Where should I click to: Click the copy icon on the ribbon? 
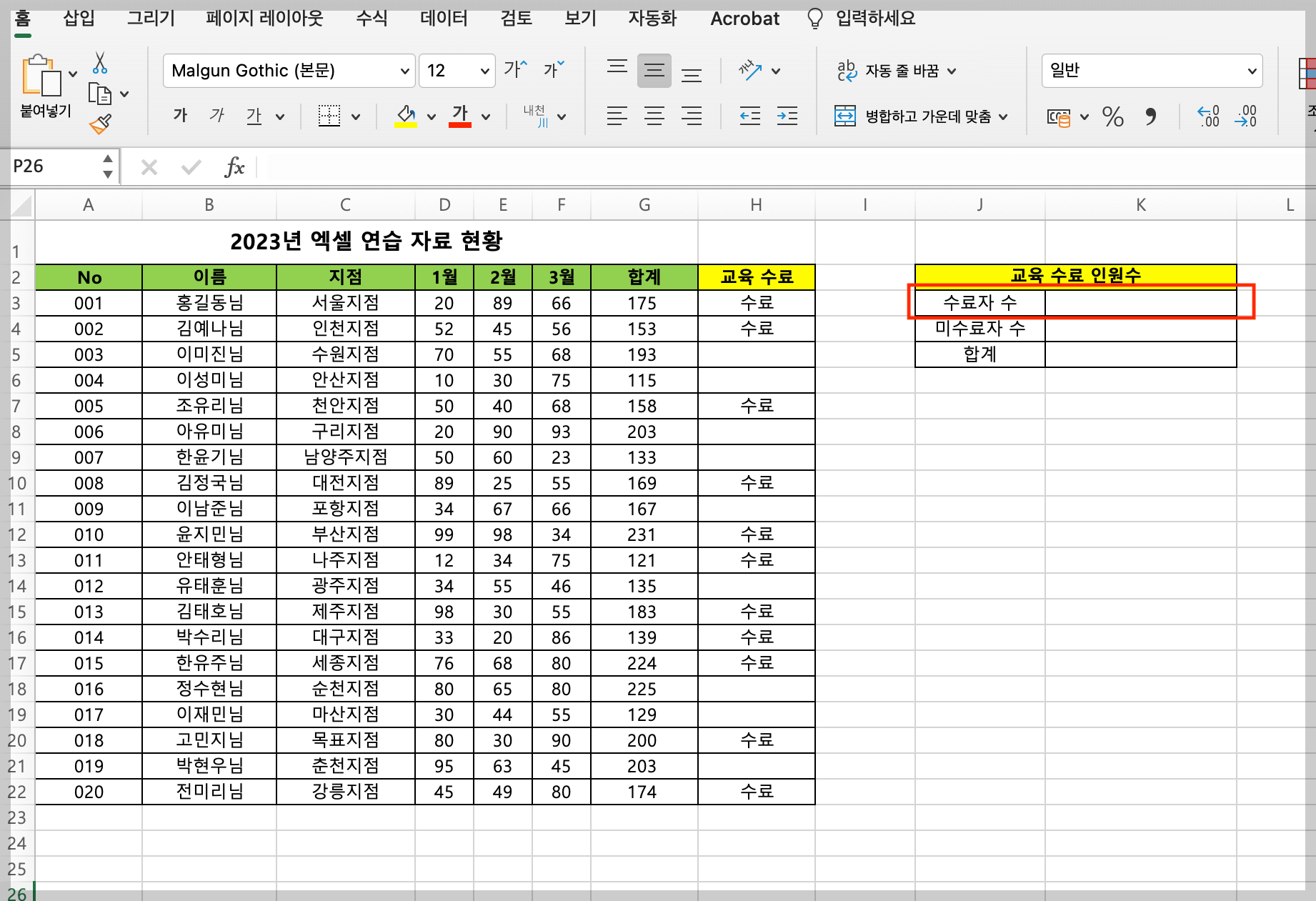(x=101, y=94)
